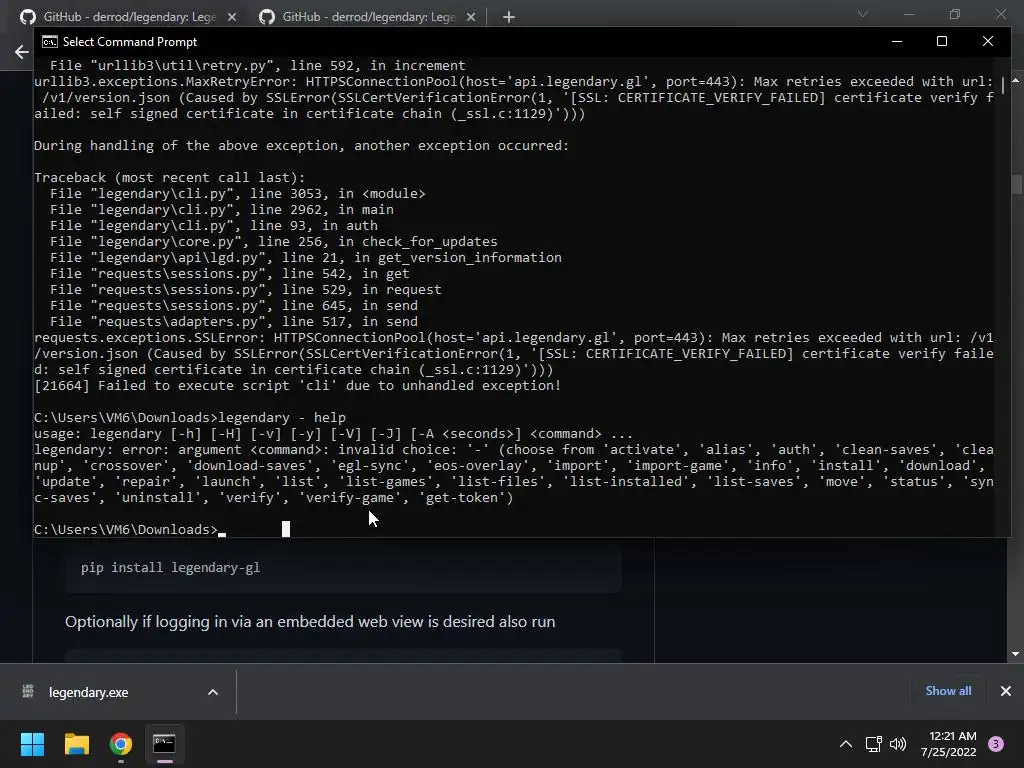Click 'Failed to execute script' error line

pos(297,385)
